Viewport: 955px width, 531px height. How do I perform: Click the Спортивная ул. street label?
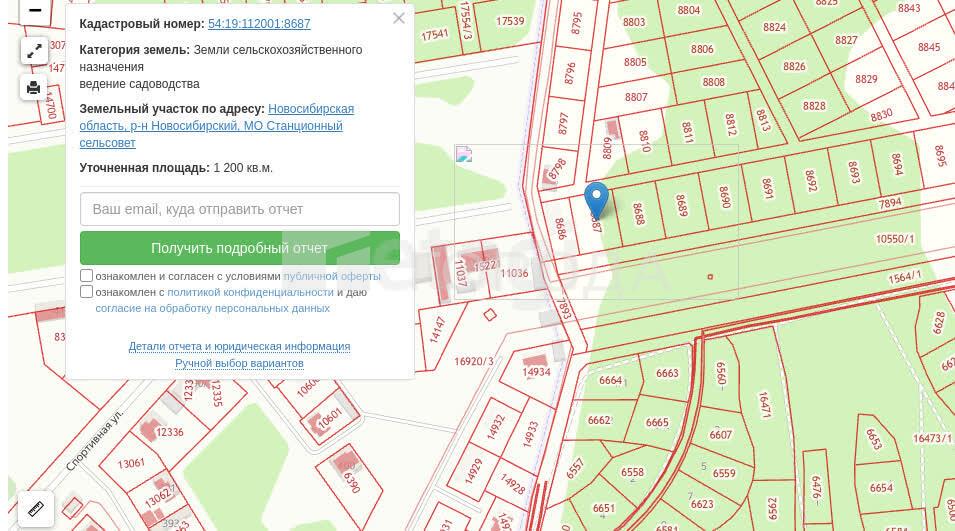click(x=94, y=440)
